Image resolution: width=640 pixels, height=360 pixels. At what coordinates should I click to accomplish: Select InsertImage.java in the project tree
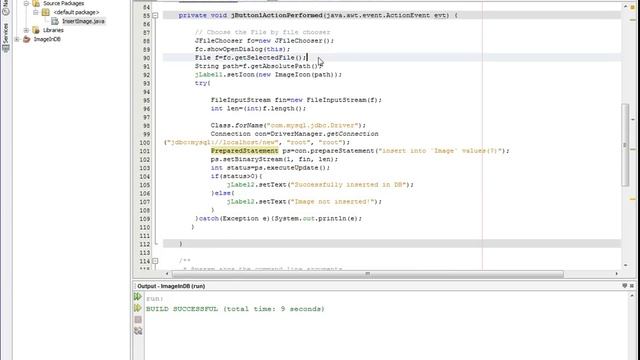(x=83, y=21)
